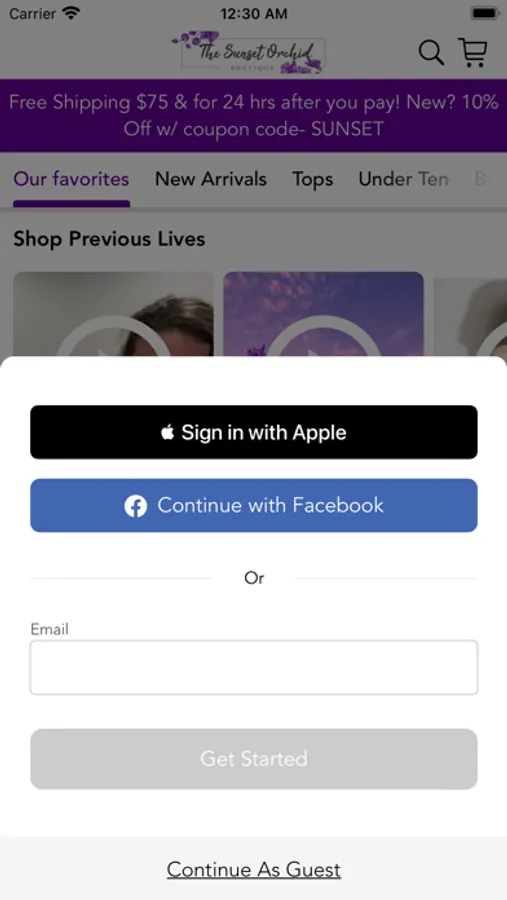Play the first previous live video
This screenshot has height=900, width=507.
pos(114,314)
